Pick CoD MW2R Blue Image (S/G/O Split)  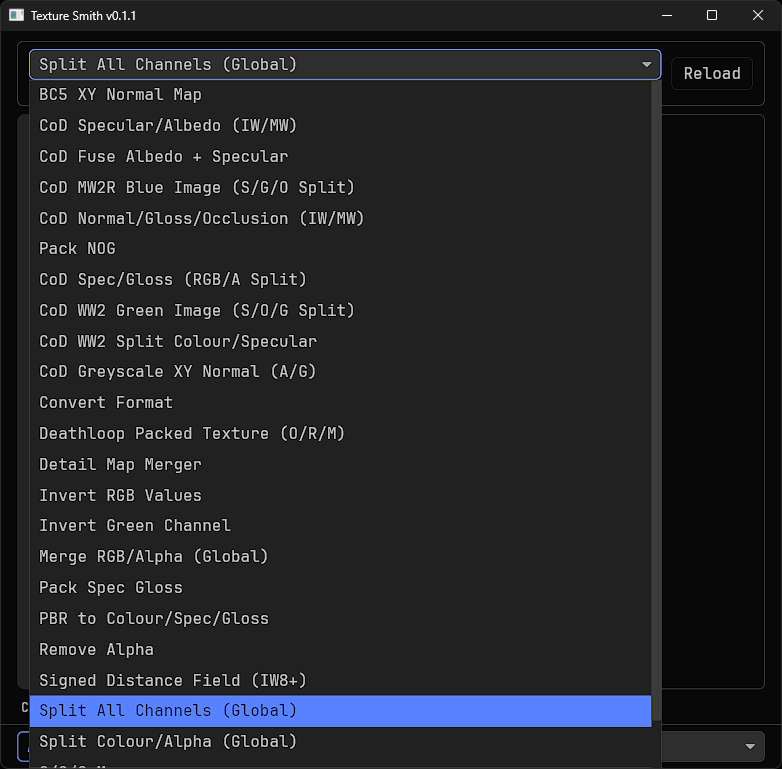[341, 188]
